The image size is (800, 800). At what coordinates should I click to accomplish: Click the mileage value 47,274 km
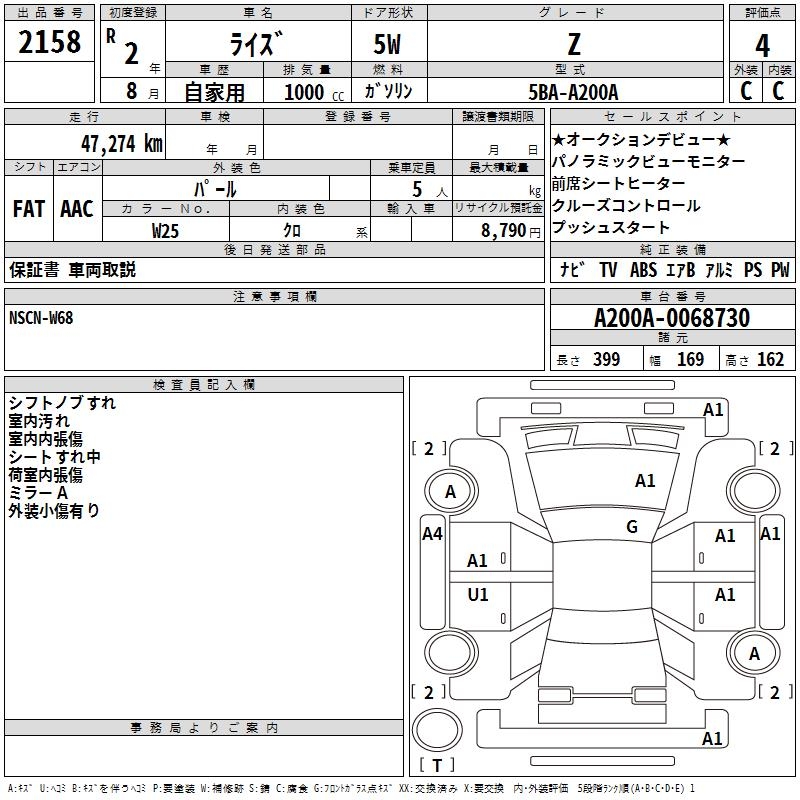click(x=122, y=144)
